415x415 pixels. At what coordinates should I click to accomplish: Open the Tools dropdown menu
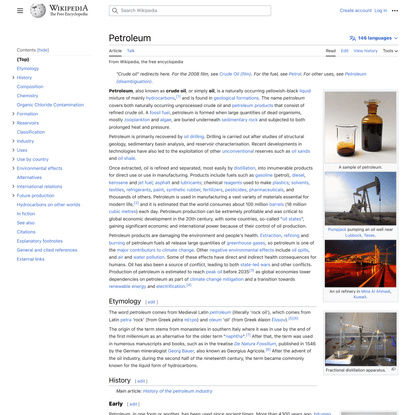click(390, 51)
